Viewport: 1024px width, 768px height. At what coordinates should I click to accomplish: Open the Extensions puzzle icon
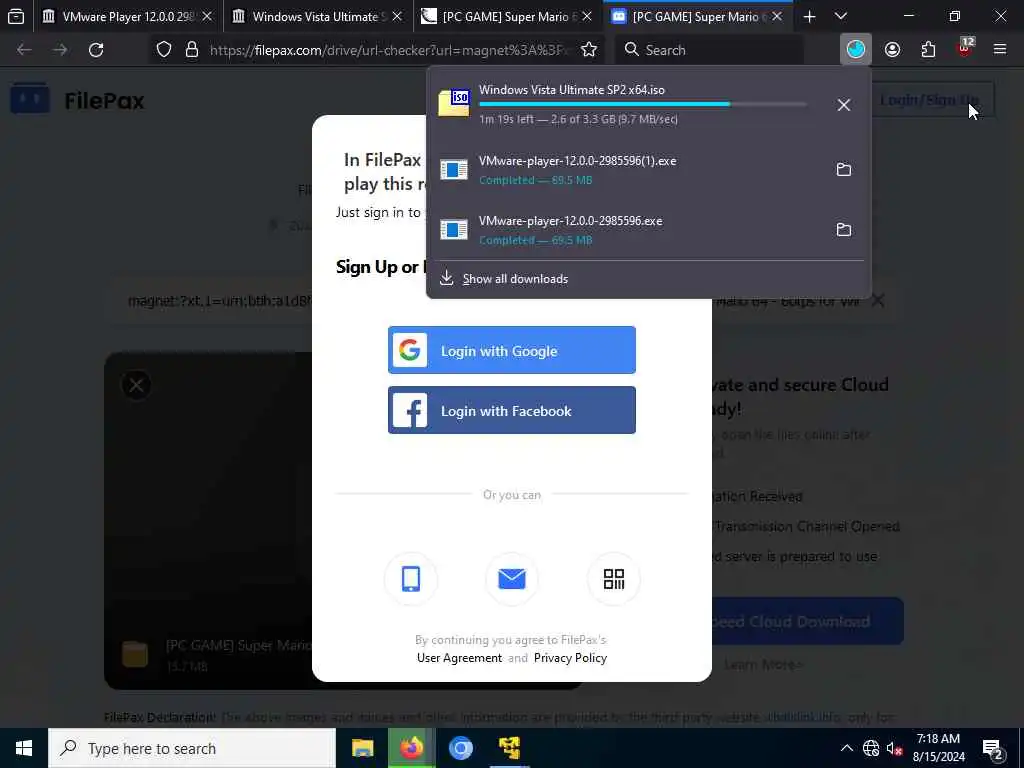click(928, 50)
